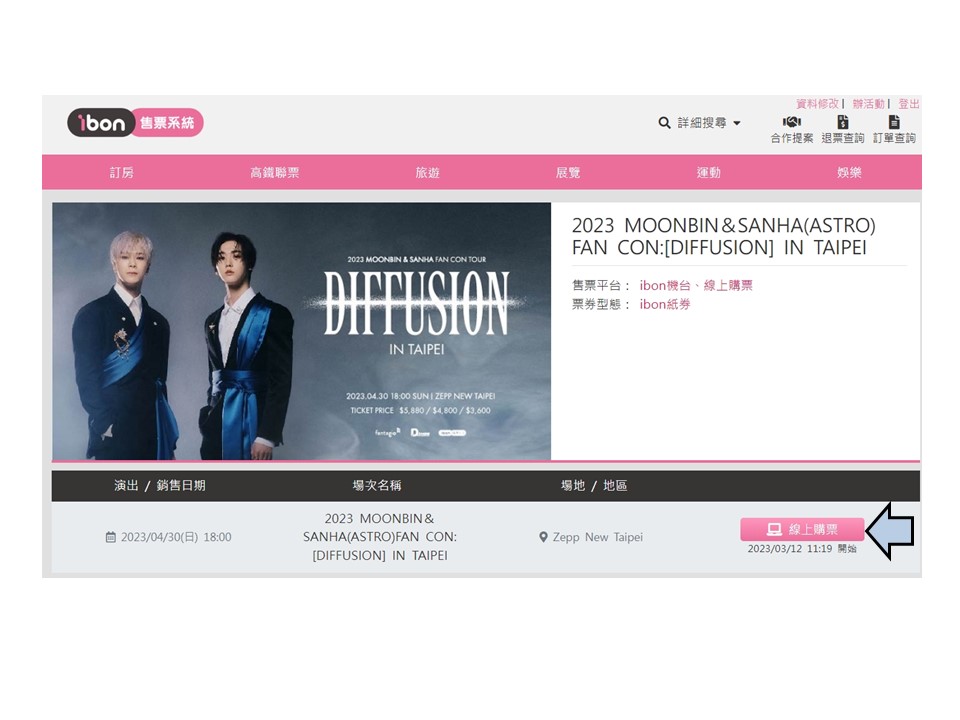Go to the 娛樂 category
Image resolution: width=960 pixels, height=720 pixels.
[x=849, y=173]
